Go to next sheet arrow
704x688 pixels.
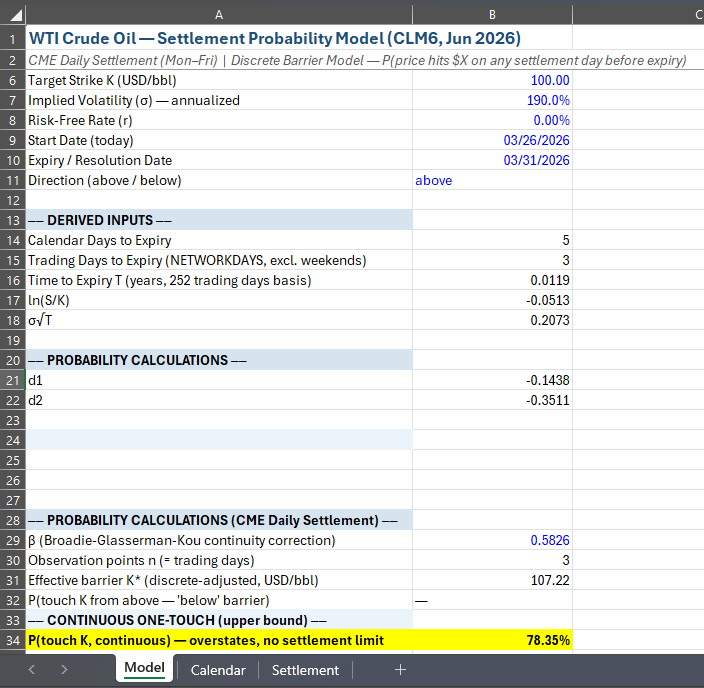64,670
